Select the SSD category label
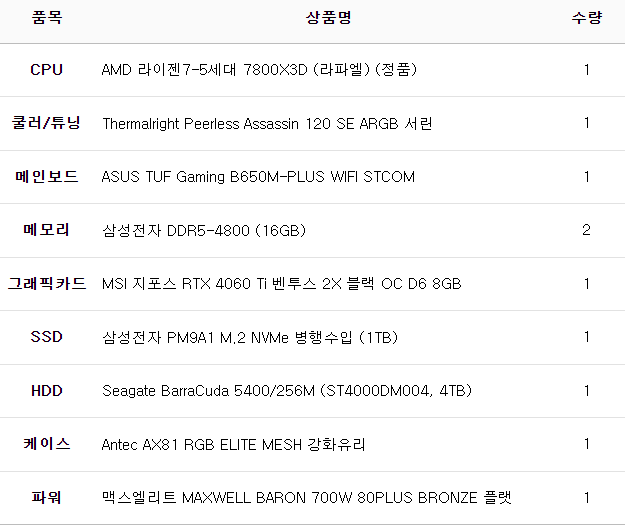Screen dimensions: 625x530 46,337
